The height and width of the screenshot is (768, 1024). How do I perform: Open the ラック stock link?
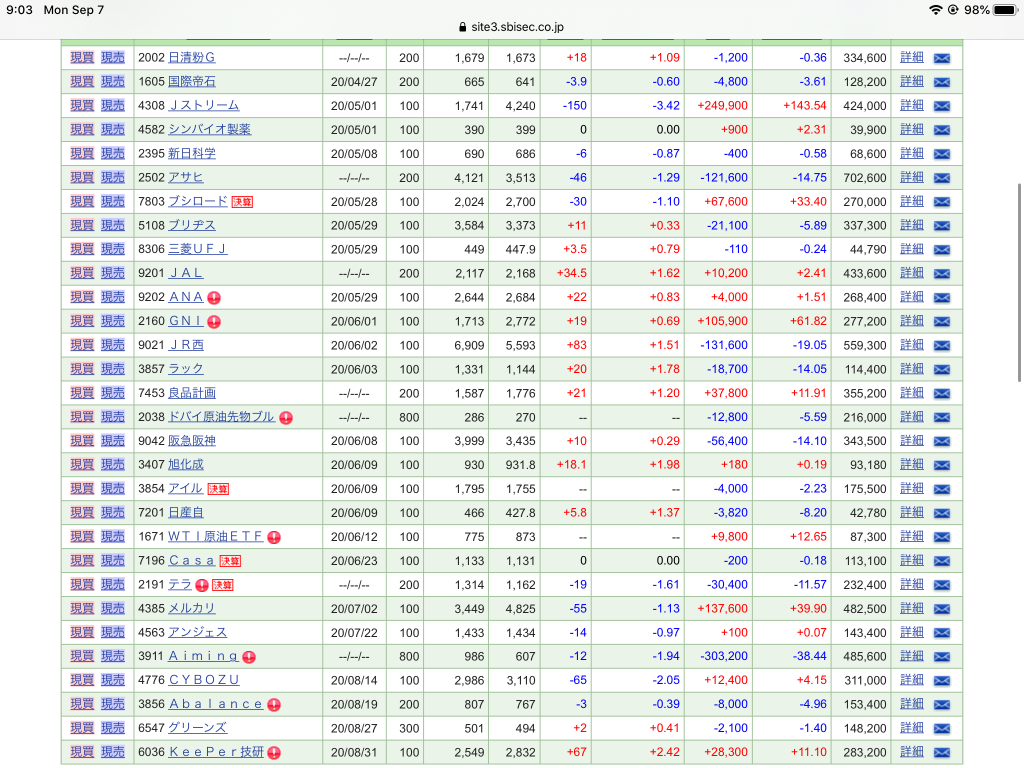click(x=186, y=369)
